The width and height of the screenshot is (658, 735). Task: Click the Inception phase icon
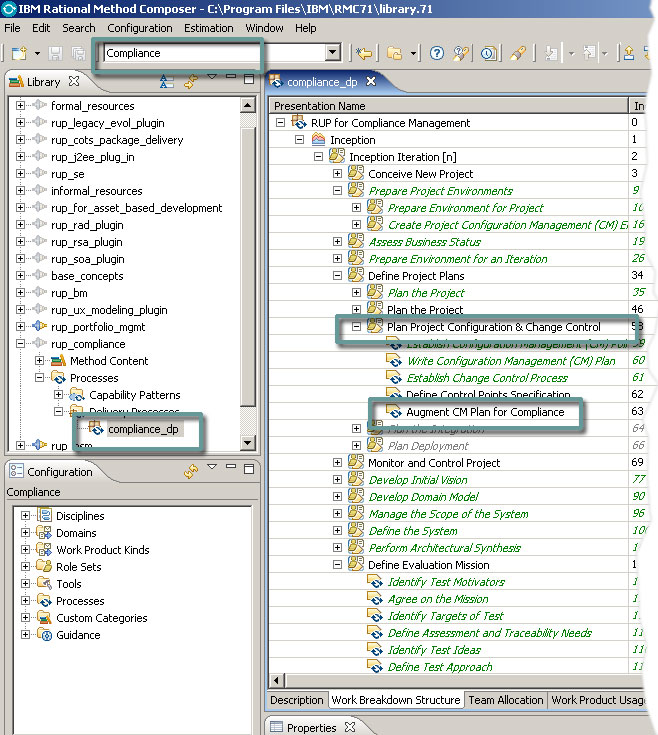318,139
